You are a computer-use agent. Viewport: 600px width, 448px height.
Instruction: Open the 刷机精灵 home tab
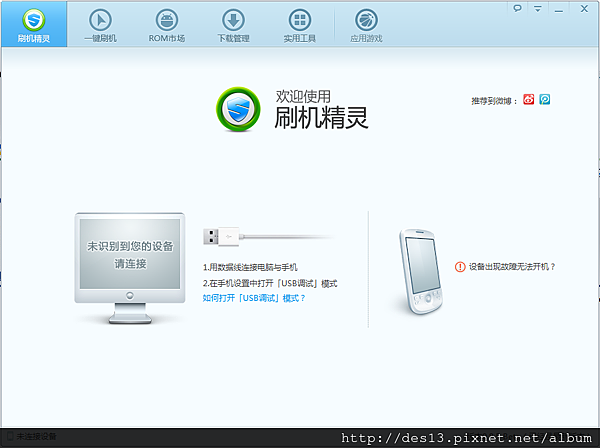tap(34, 24)
